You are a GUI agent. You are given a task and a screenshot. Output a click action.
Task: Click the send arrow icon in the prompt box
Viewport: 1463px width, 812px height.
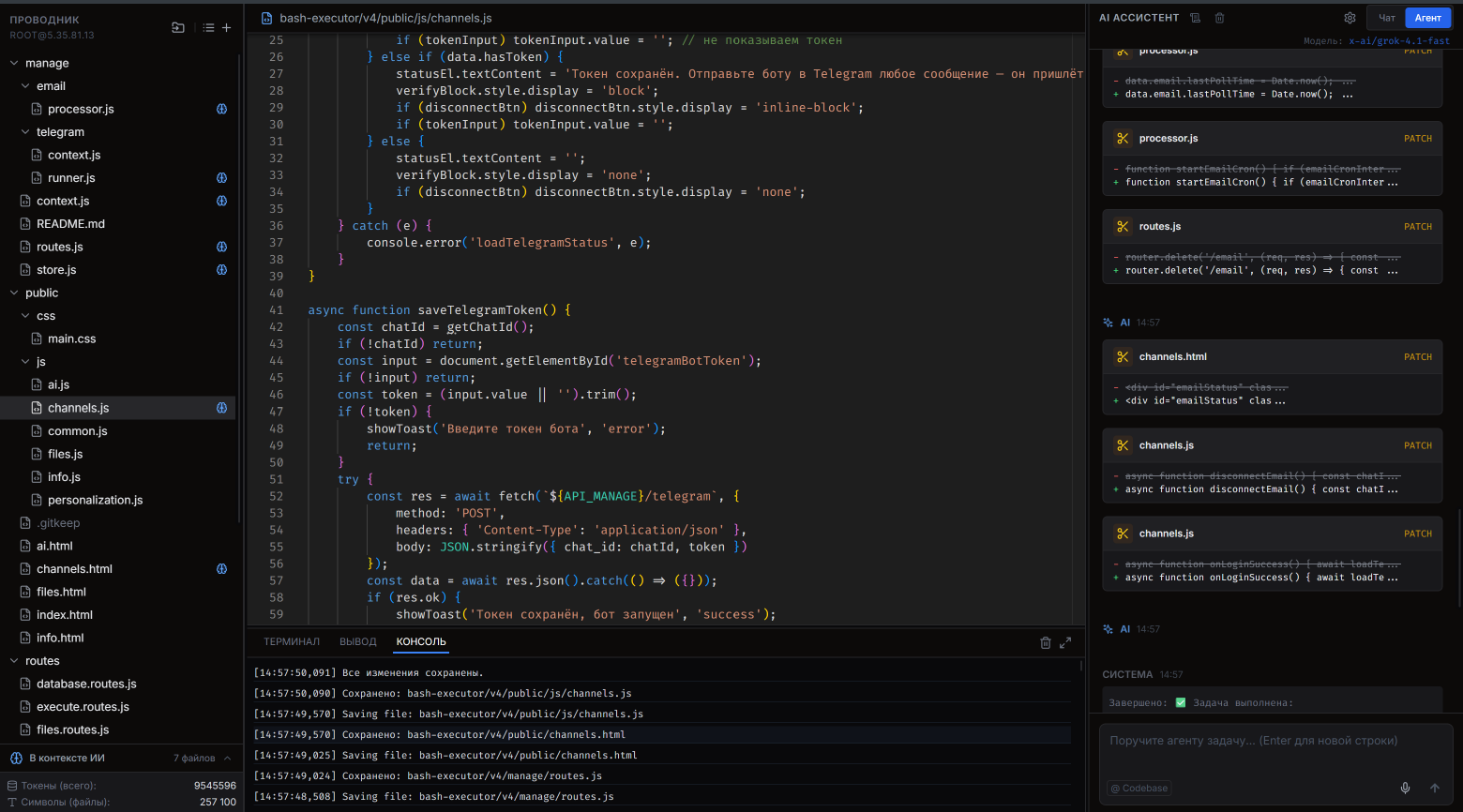tap(1434, 788)
